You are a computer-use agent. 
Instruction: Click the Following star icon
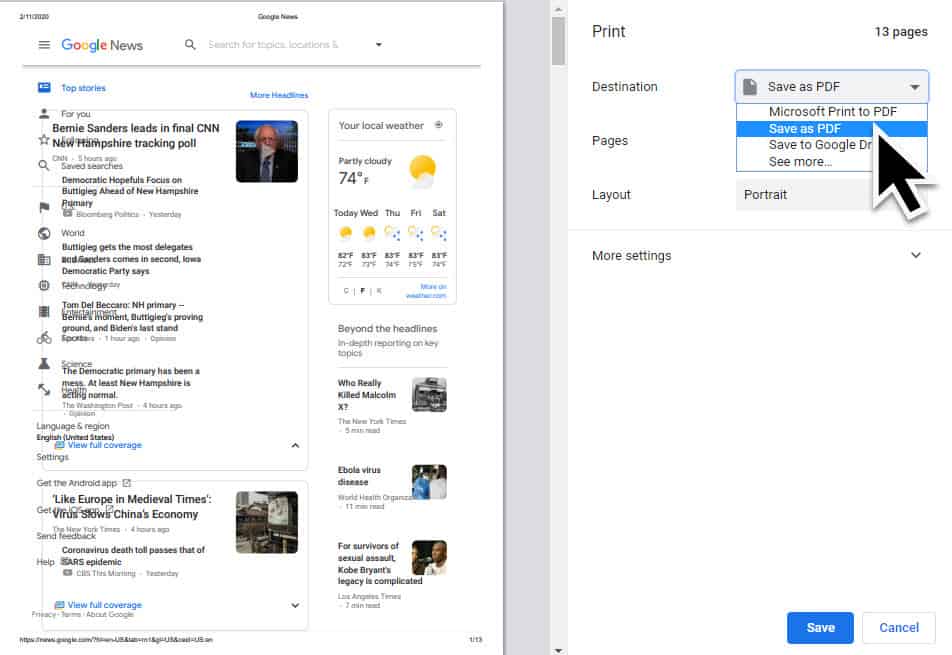[x=44, y=140]
